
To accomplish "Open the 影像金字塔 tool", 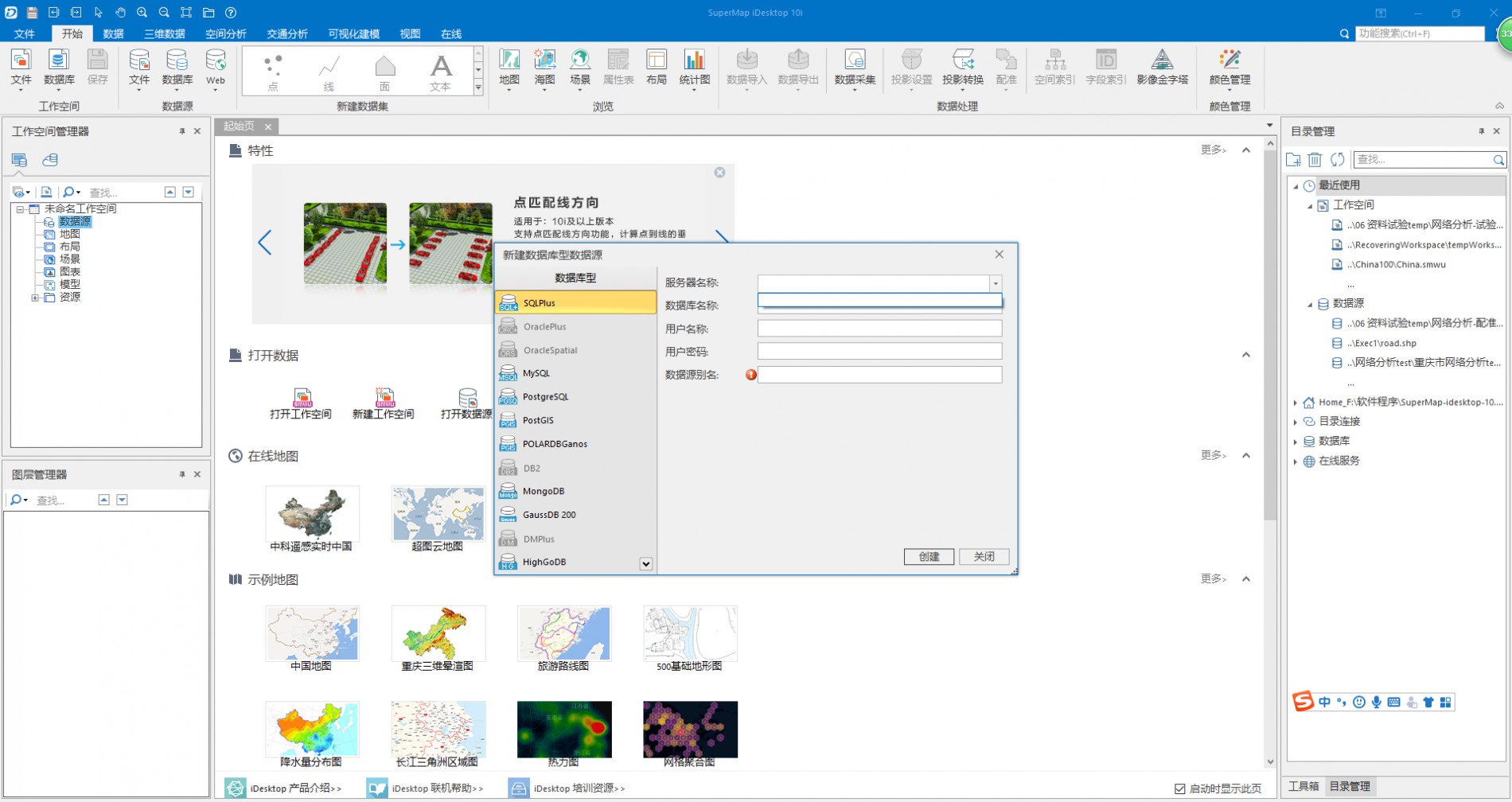I will [x=1163, y=68].
